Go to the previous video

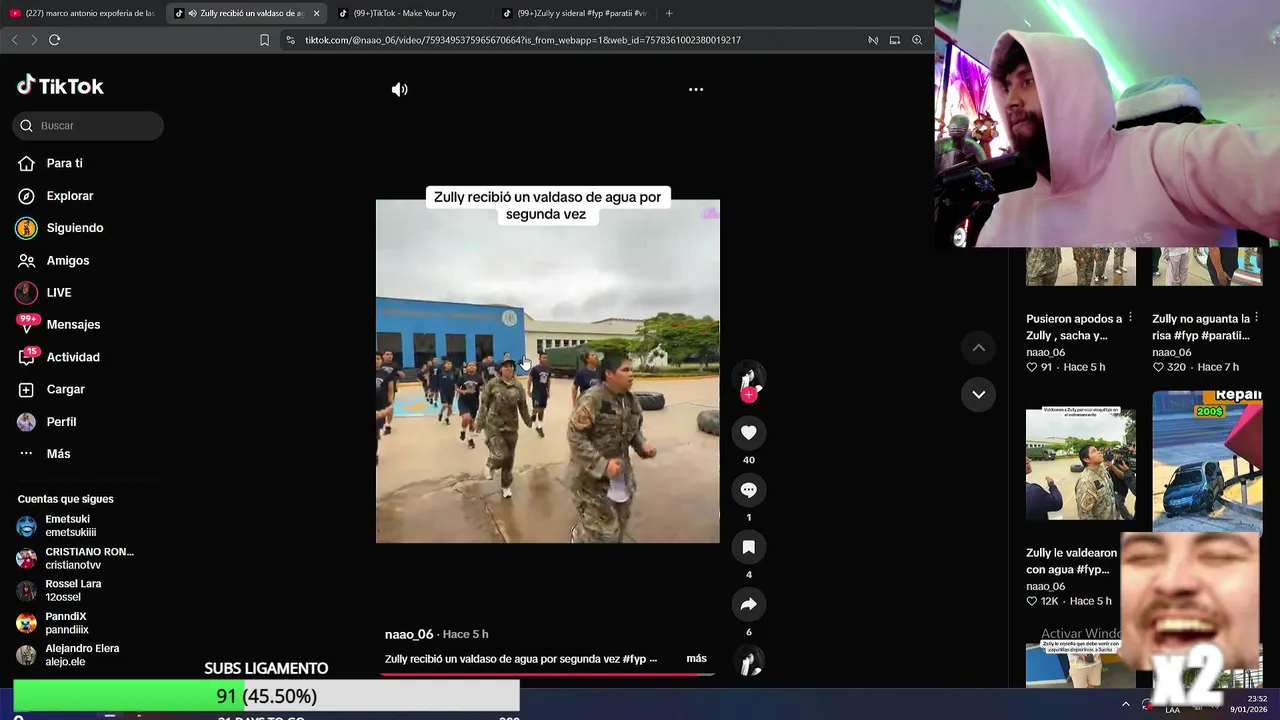(x=979, y=347)
